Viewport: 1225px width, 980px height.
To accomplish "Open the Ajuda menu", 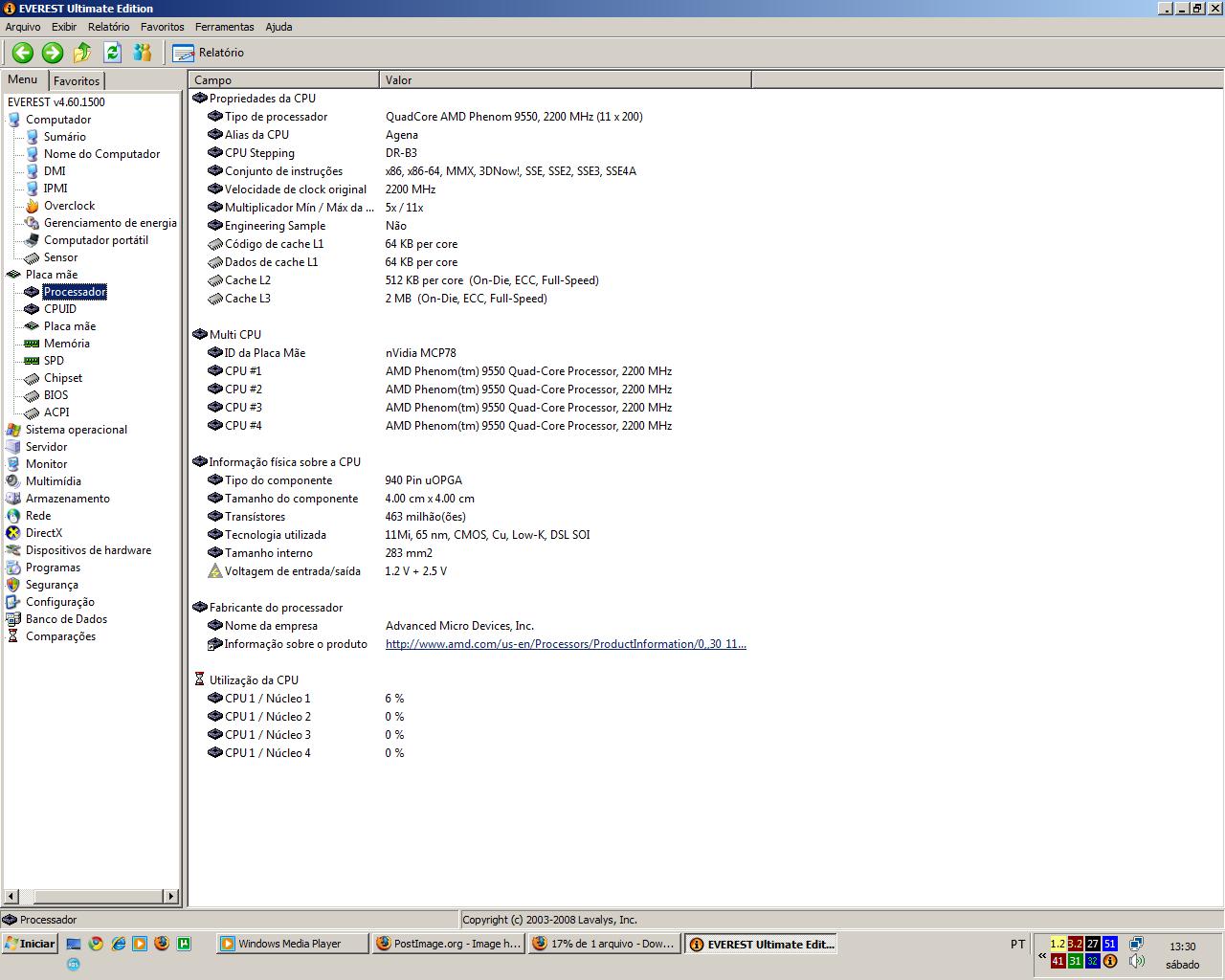I will pyautogui.click(x=278, y=27).
